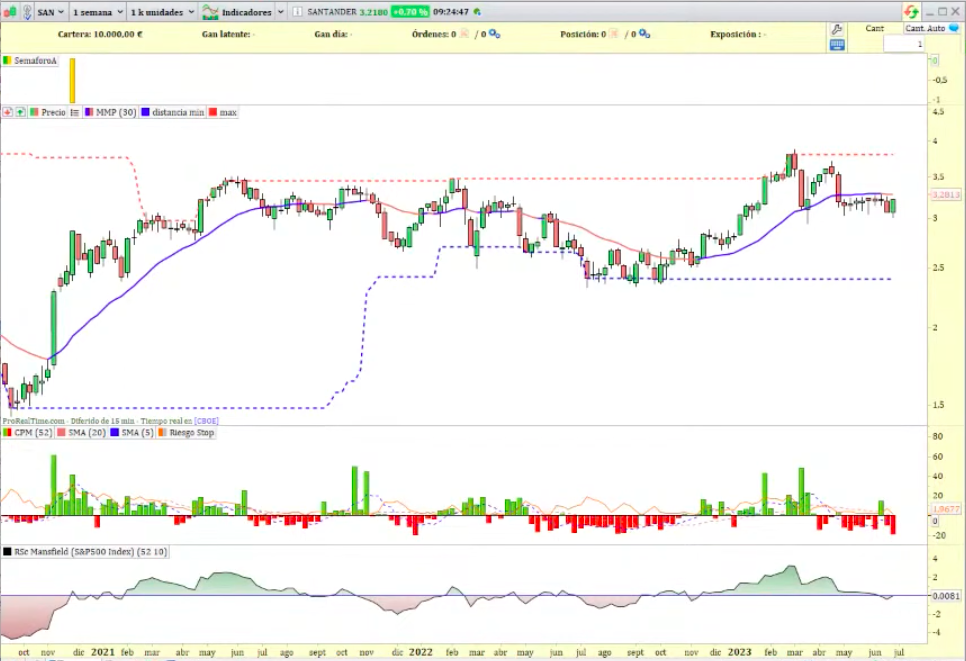Screen dimensions: 966x661
Task: Open the Riesgo Stop indicator label
Action: 192,432
